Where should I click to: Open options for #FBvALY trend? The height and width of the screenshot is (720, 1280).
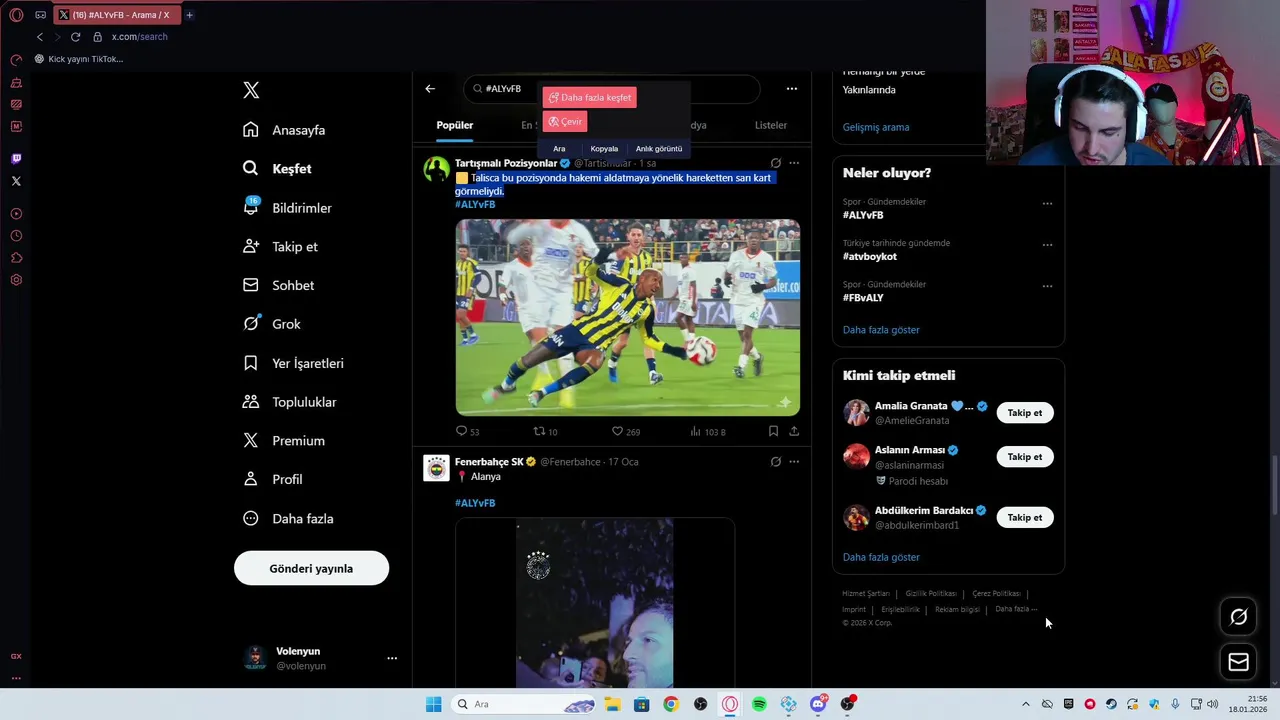pos(1047,286)
